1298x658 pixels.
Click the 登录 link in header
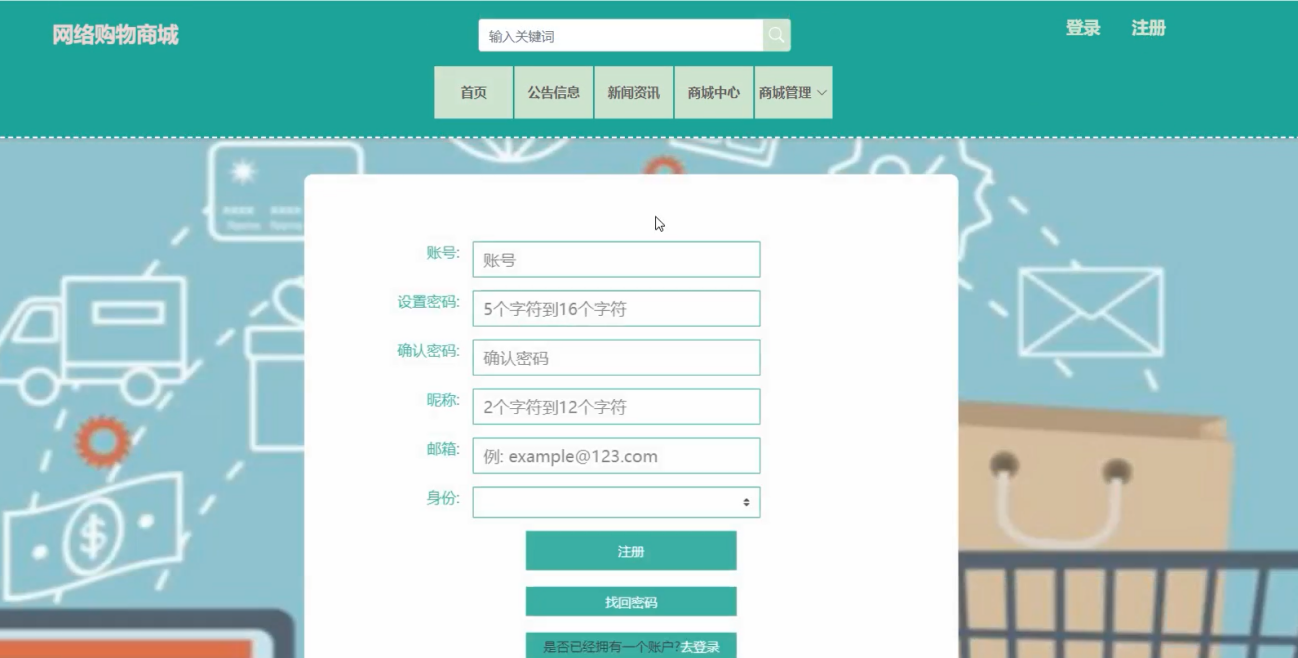[1083, 28]
